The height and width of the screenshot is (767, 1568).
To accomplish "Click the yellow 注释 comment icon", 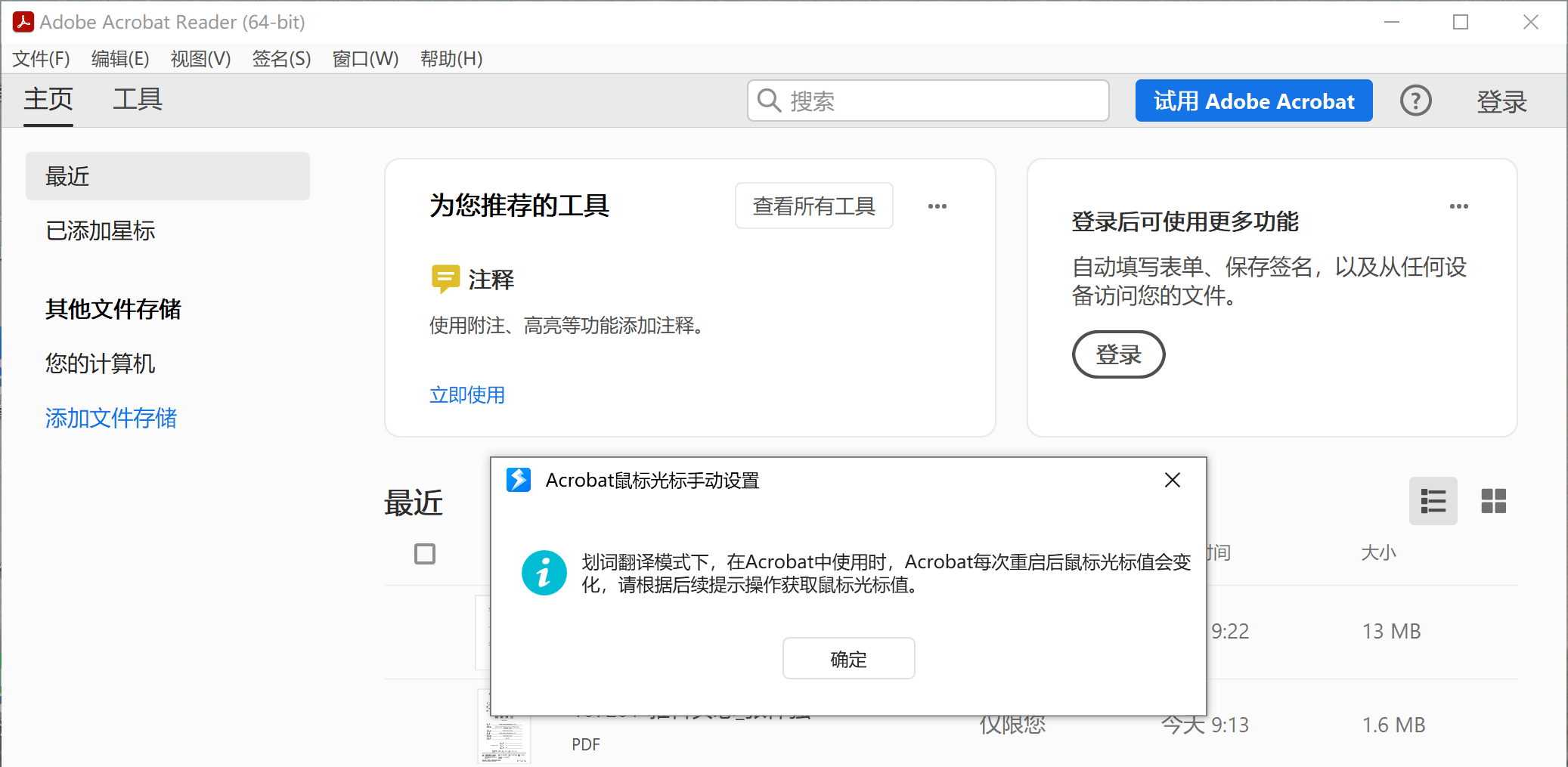I will (x=445, y=279).
